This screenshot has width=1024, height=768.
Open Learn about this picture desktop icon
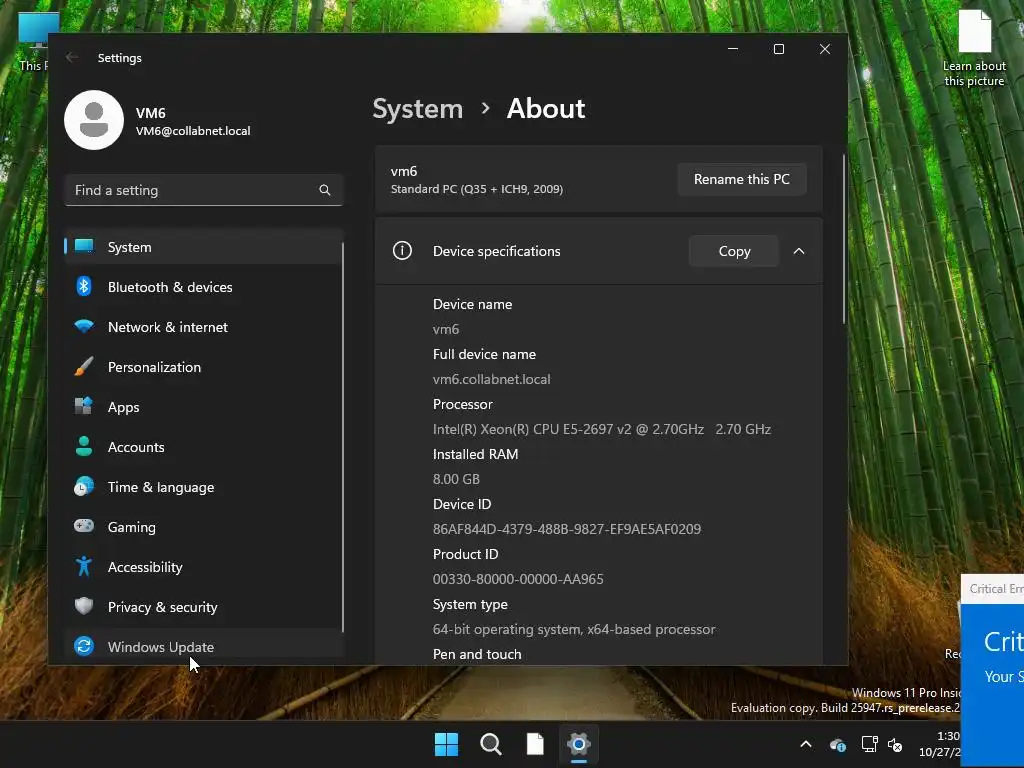(974, 49)
